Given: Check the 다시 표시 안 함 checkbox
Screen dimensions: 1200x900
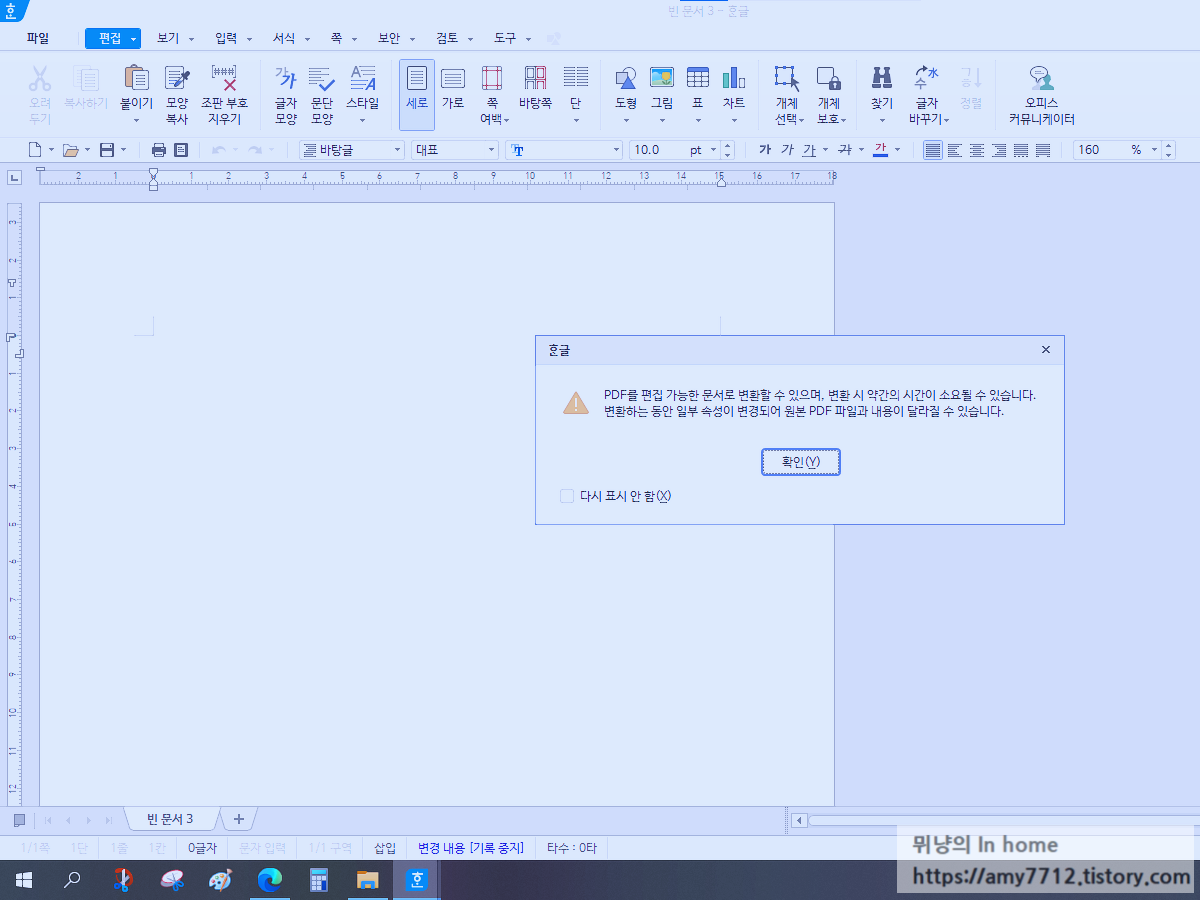Looking at the screenshot, I should point(567,496).
